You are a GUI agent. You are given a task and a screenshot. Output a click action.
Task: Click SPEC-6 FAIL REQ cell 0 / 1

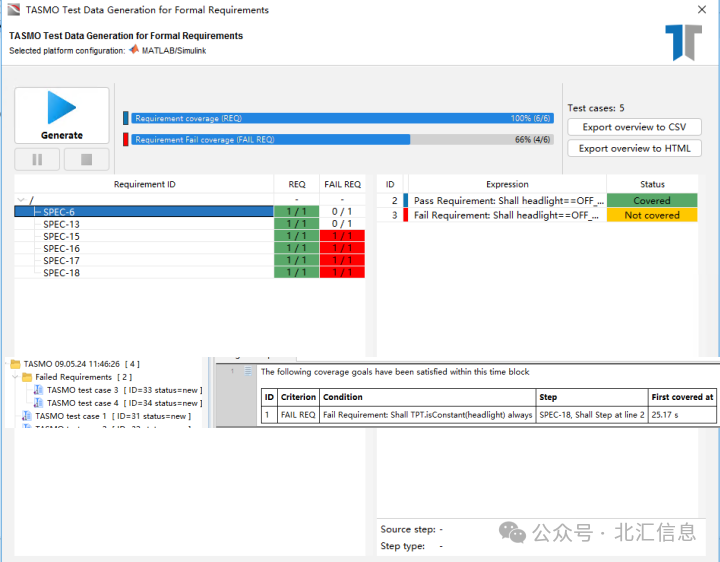[x=342, y=212]
